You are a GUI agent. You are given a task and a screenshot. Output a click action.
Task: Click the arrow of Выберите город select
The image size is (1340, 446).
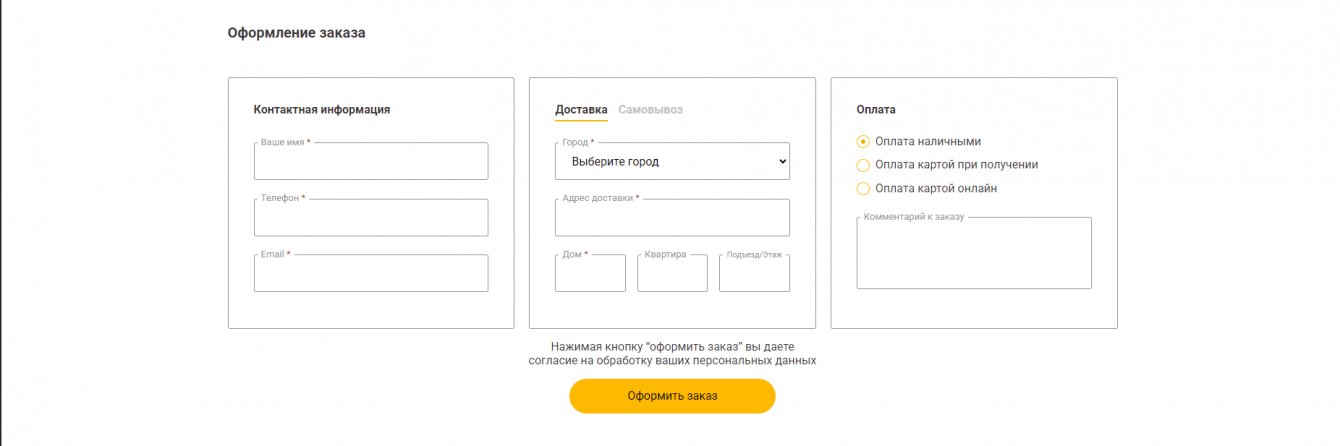pyautogui.click(x=781, y=162)
